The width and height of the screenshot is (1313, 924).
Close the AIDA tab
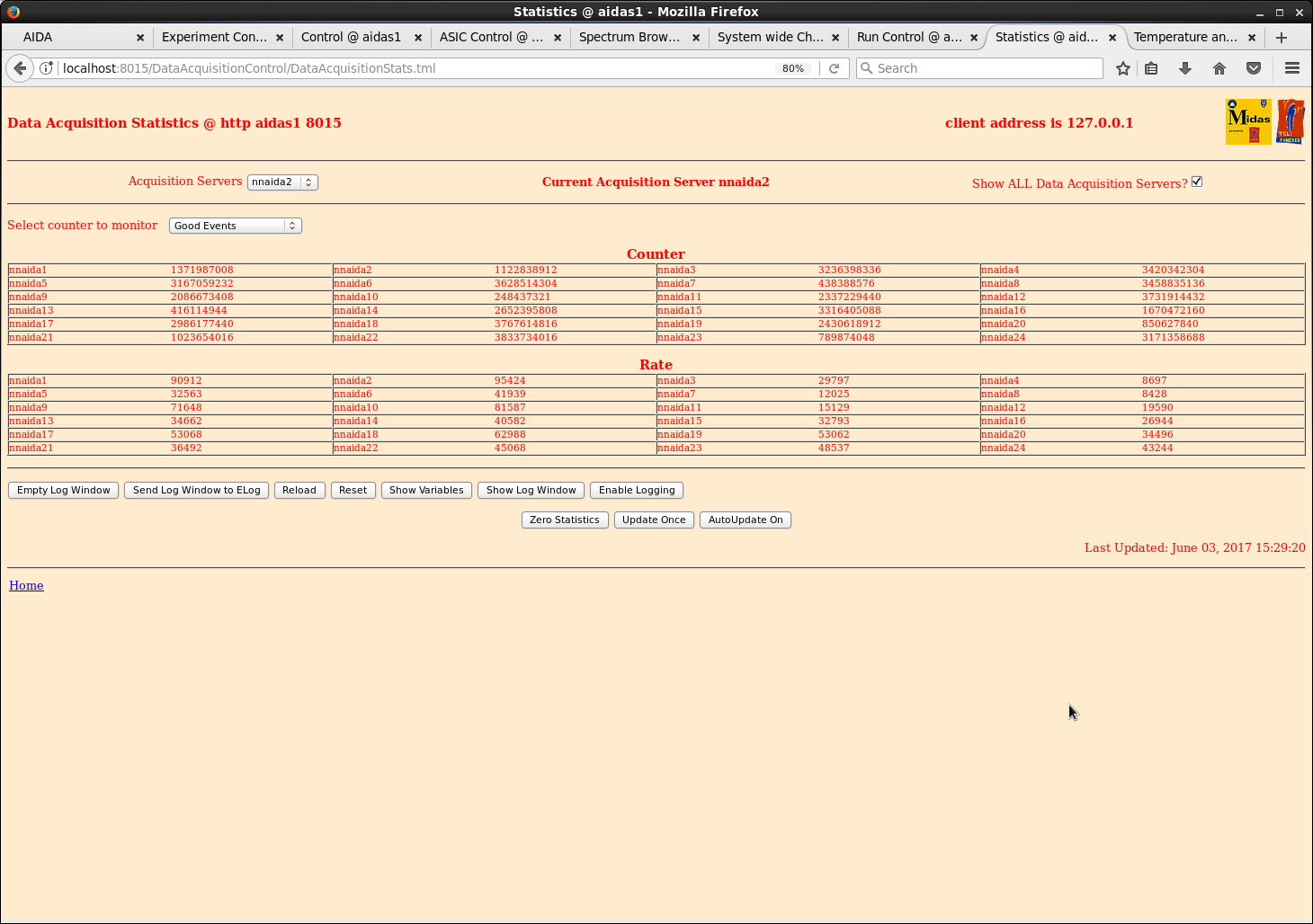140,38
